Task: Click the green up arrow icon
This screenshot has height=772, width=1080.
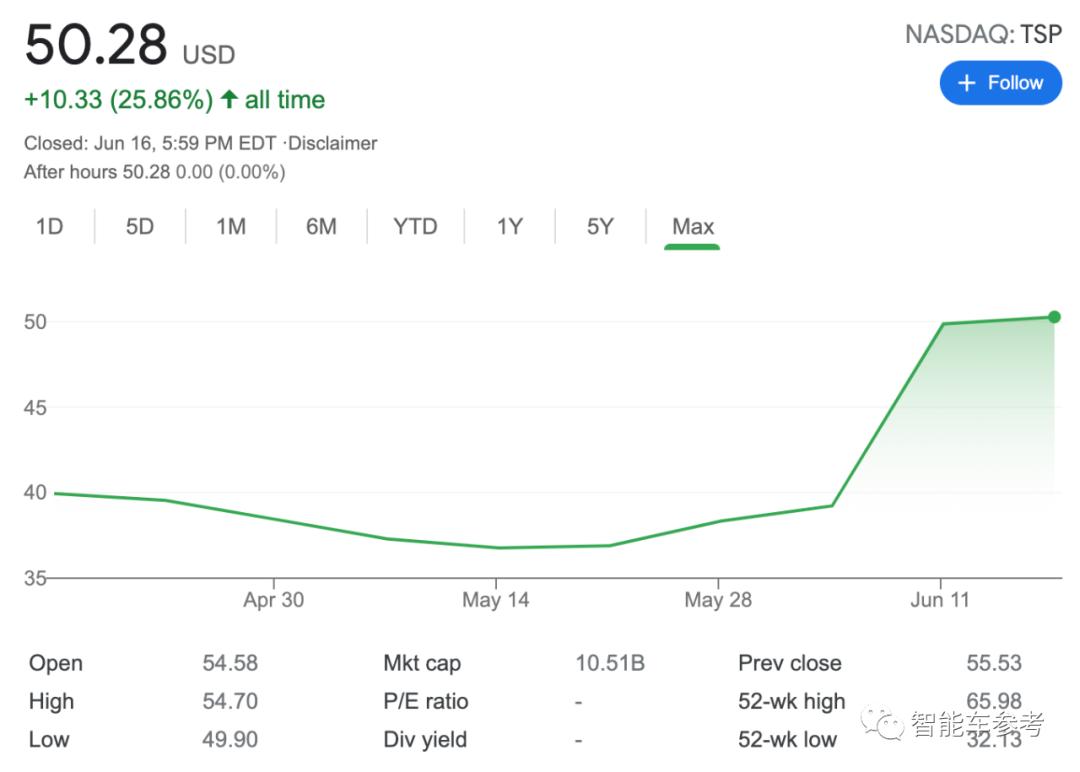Action: click(x=229, y=100)
